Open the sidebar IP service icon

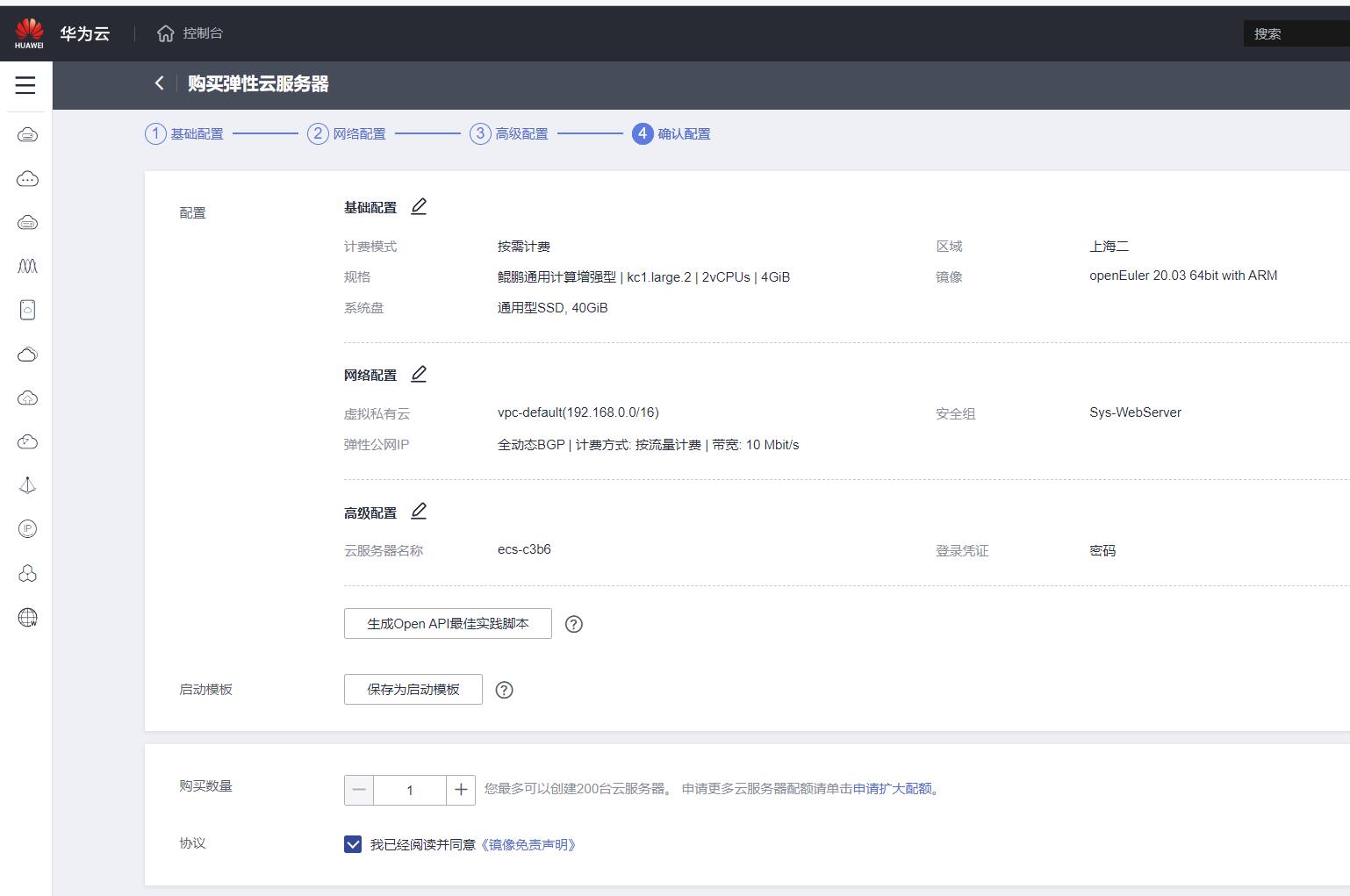tap(27, 529)
